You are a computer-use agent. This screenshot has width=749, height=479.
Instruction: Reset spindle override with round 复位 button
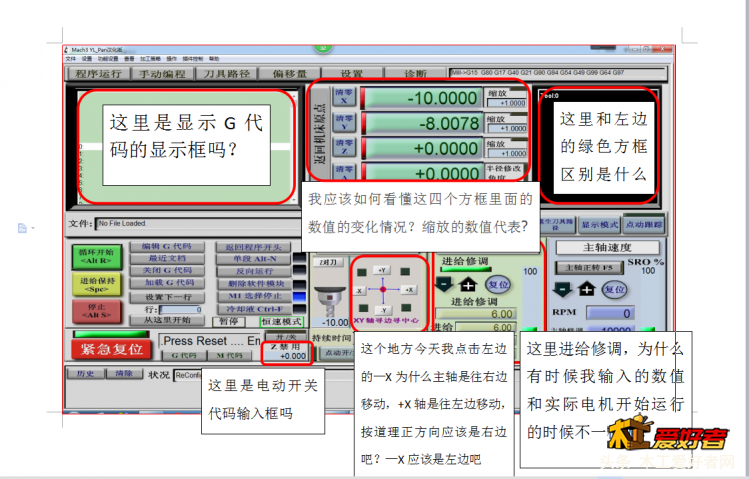pos(614,289)
